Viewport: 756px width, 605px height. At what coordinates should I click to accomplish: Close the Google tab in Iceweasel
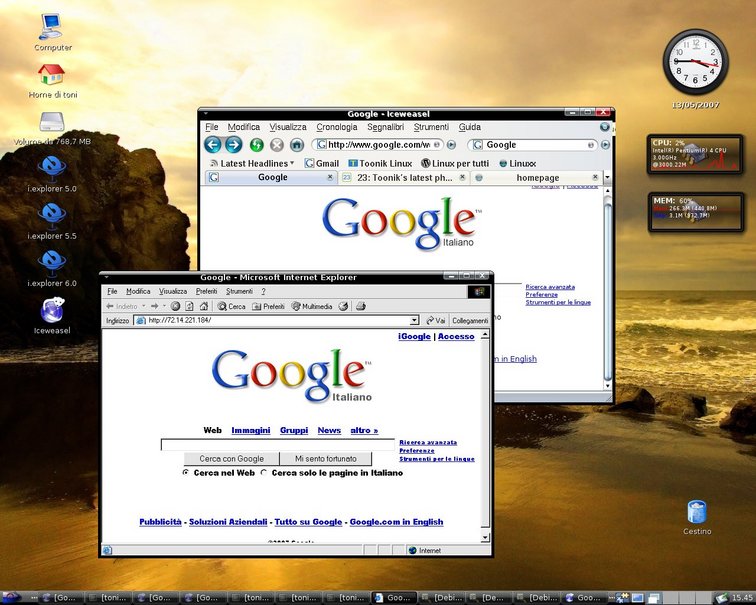point(330,177)
